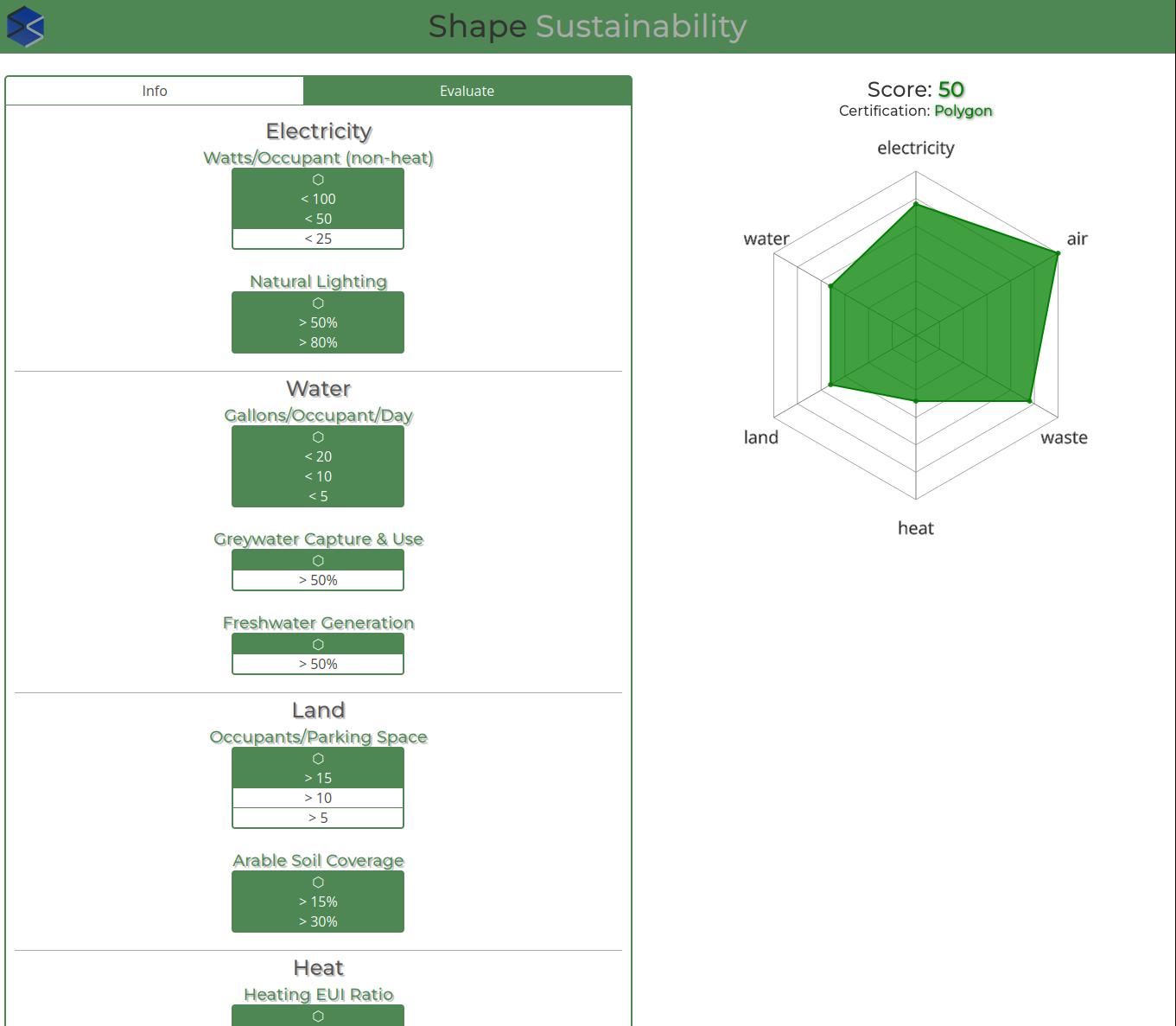
Task: Choose < 5 gallons per occupant per day
Action: point(318,496)
